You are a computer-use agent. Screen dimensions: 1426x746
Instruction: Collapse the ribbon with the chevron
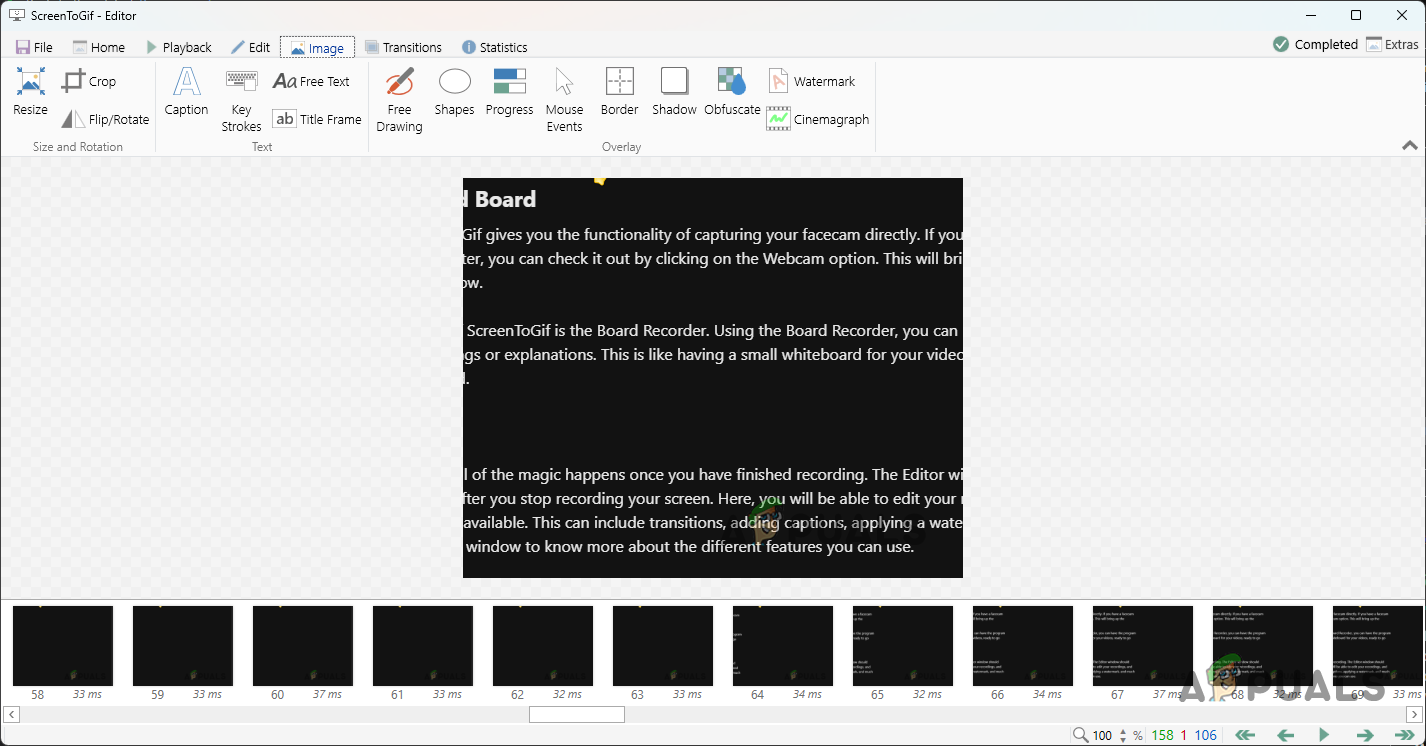point(1409,146)
